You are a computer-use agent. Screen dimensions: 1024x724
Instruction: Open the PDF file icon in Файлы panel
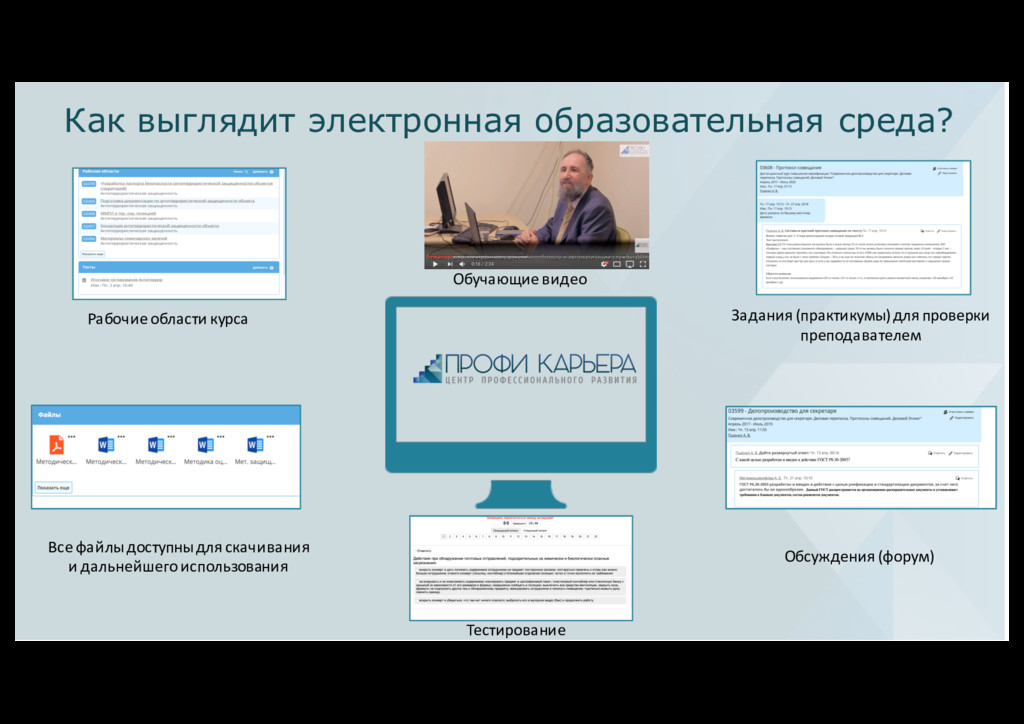coord(57,445)
